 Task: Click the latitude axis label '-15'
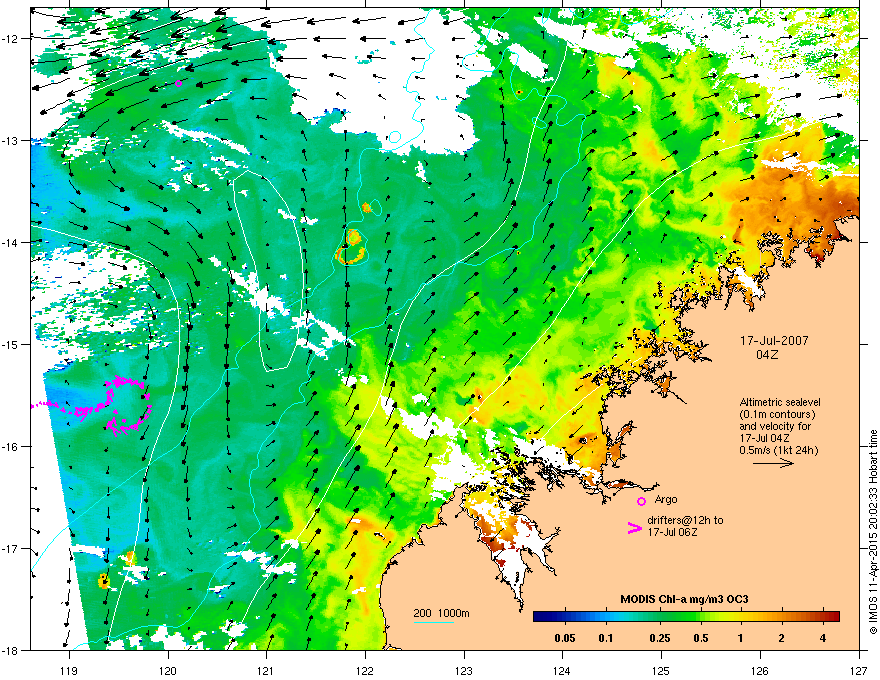[11, 344]
